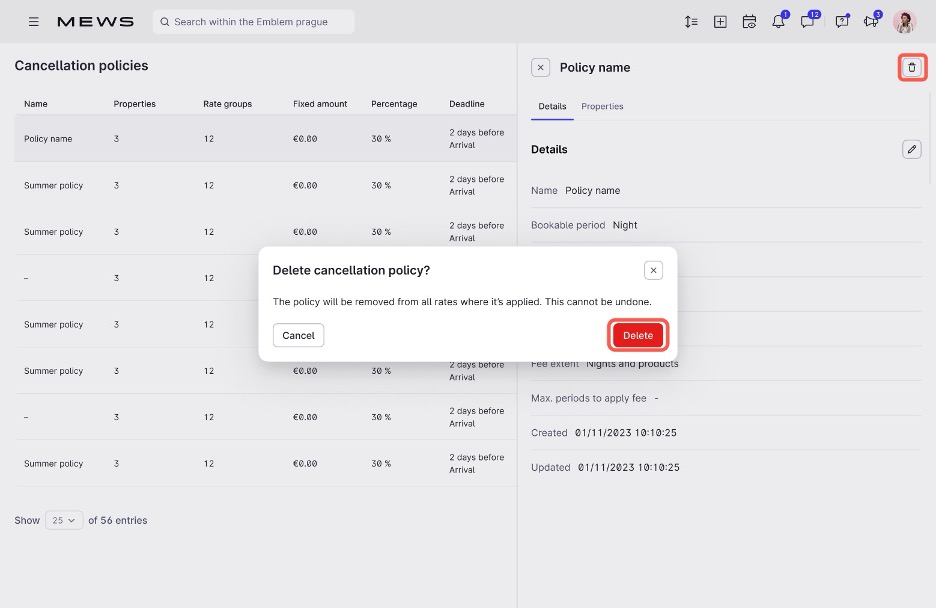Click 'Max. periods to apply fee' label

point(589,398)
